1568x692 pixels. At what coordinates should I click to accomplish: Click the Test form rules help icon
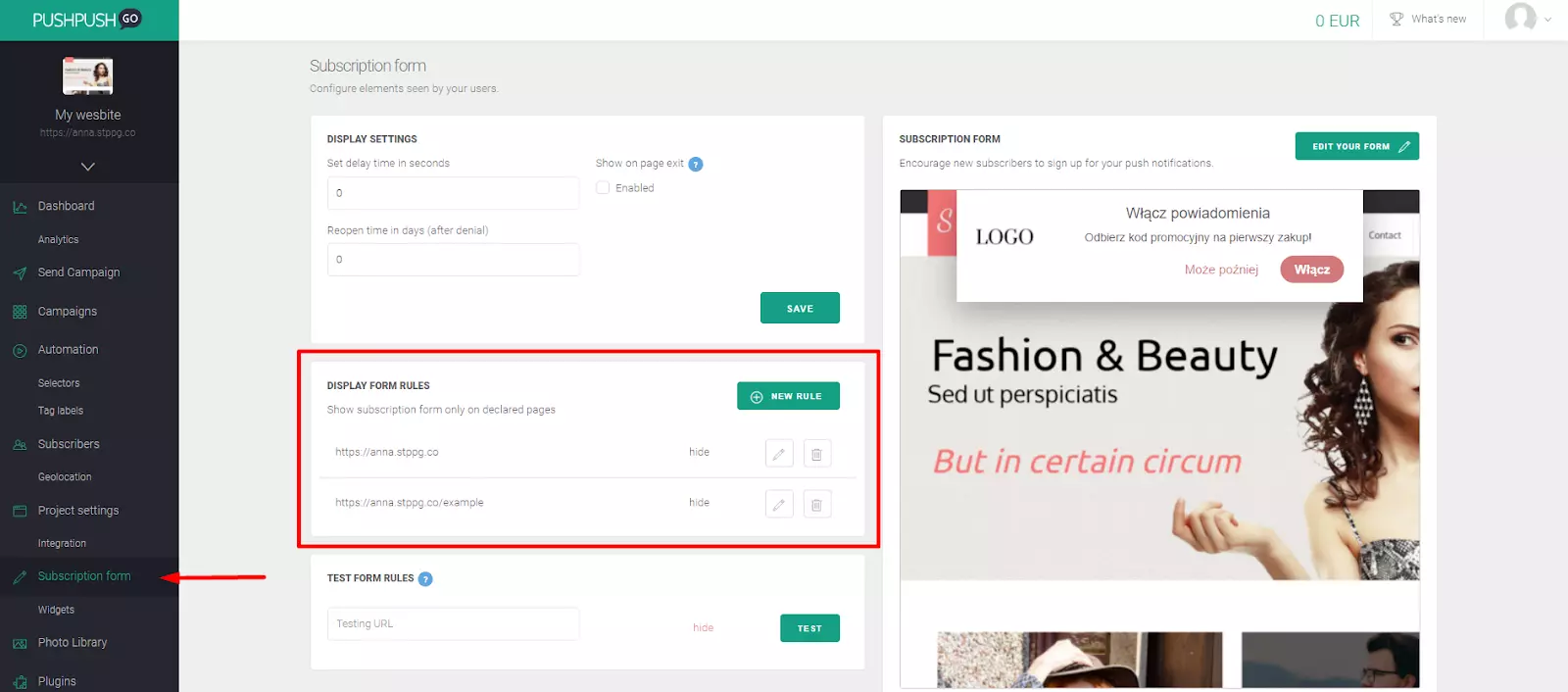[x=425, y=578]
